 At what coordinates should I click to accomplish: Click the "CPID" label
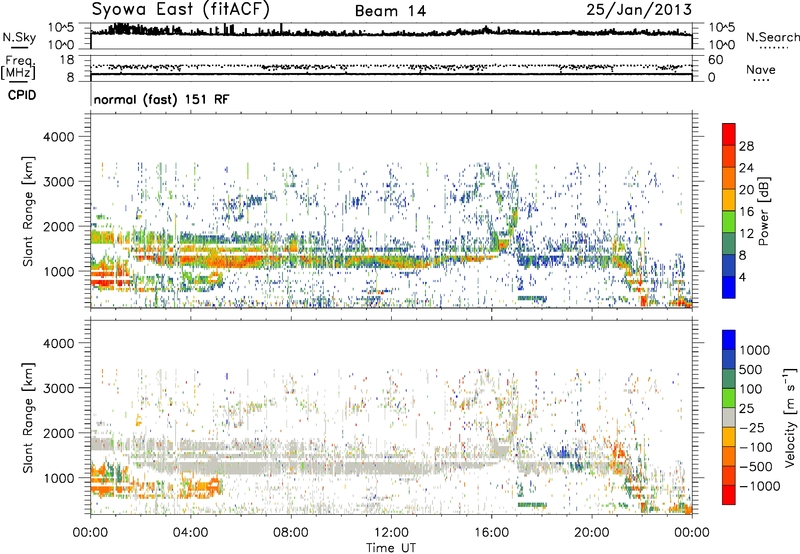22,95
